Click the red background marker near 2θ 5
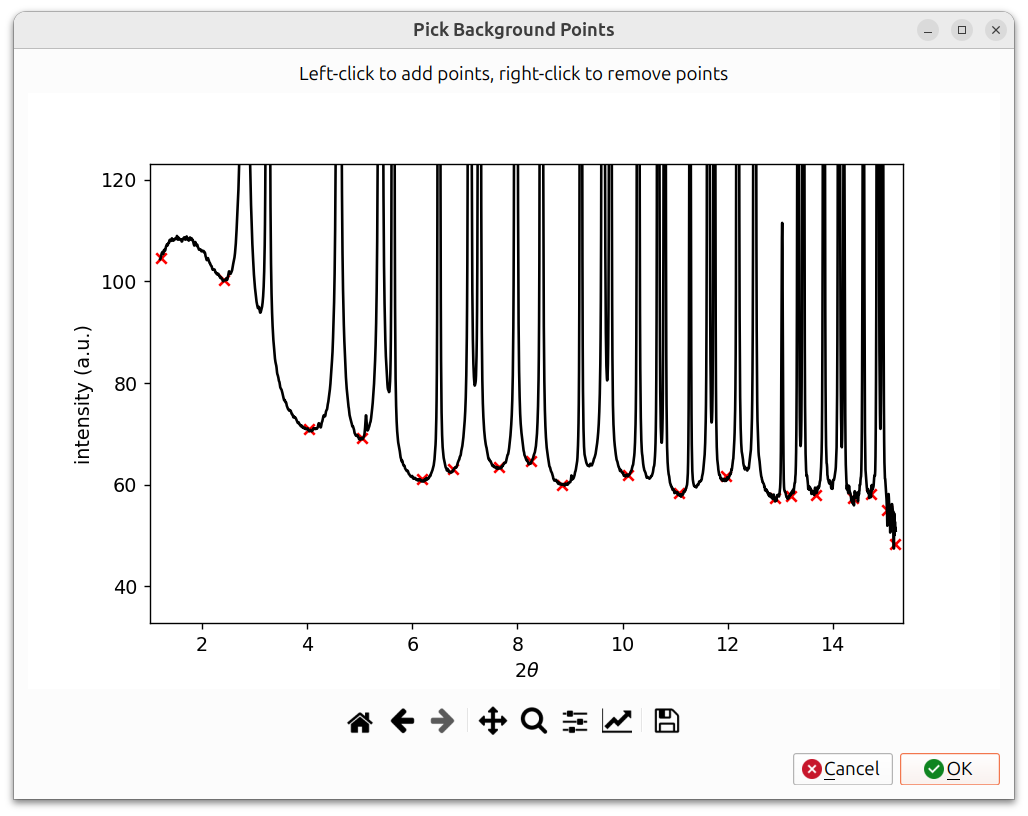Viewport: 1028px width, 816px height. pyautogui.click(x=363, y=438)
